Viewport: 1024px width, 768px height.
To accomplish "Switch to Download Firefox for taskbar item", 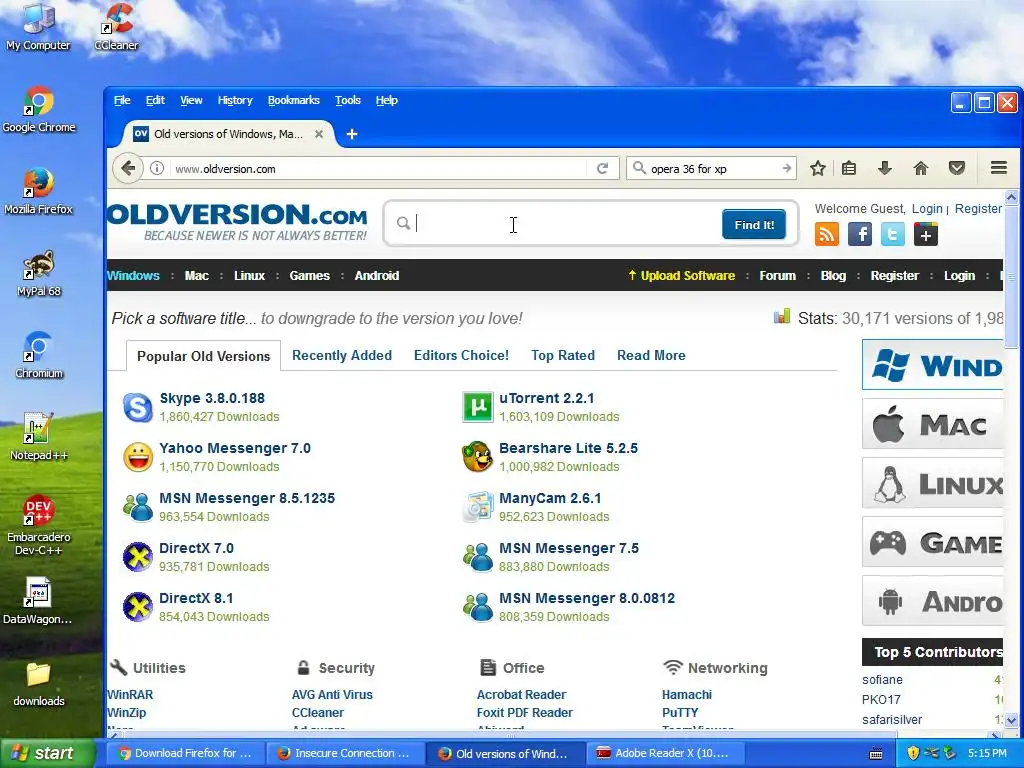I will (185, 753).
